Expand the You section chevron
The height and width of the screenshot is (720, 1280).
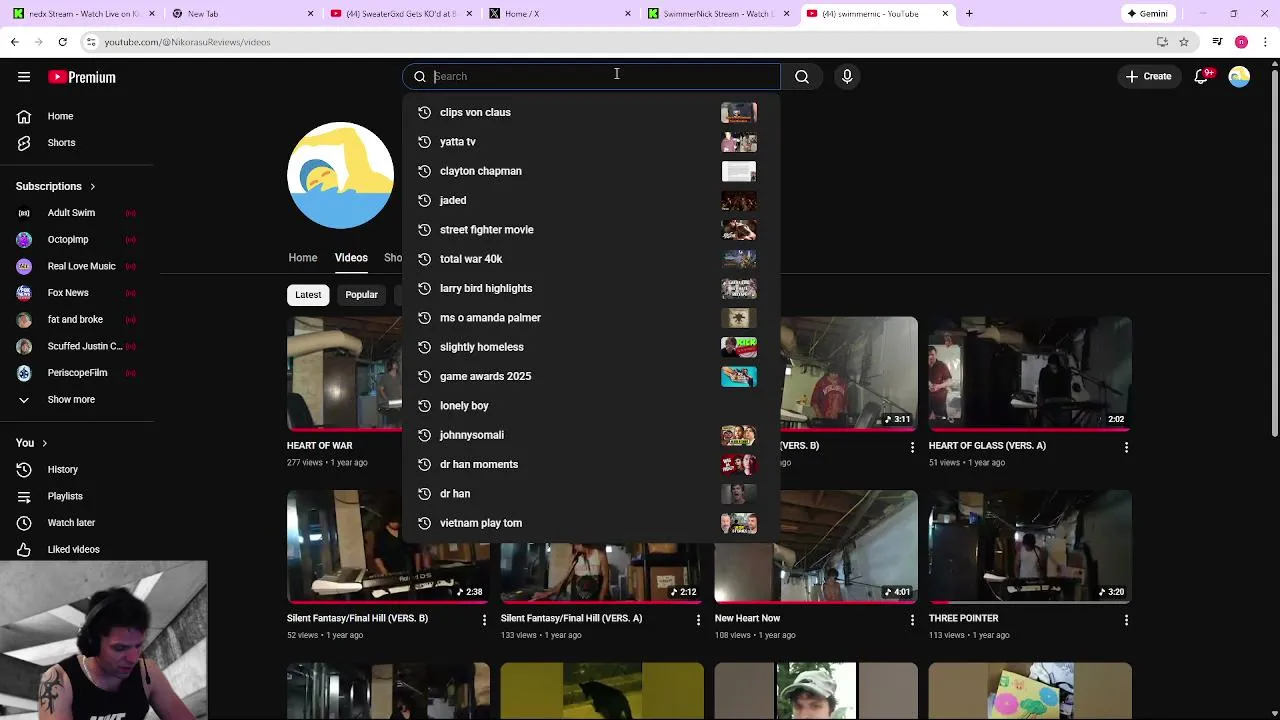pos(44,443)
